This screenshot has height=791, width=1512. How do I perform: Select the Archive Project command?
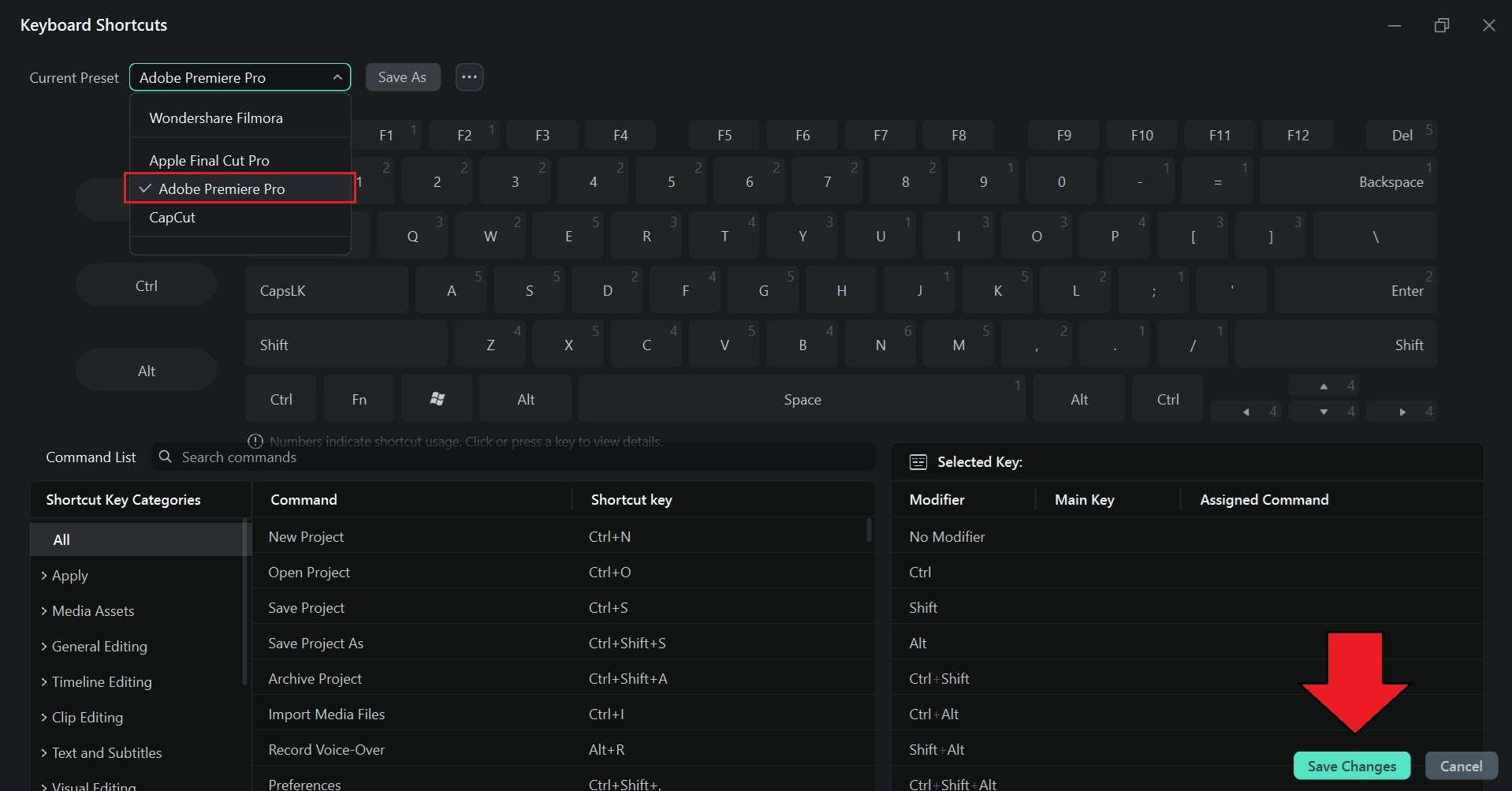(563, 678)
